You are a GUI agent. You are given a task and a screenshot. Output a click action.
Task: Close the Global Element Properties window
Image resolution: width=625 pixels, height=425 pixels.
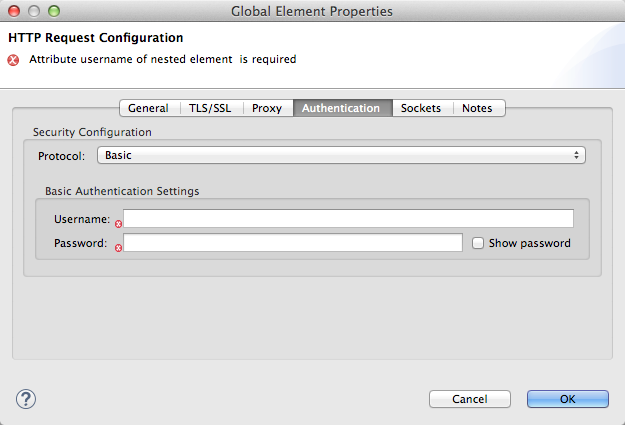coord(14,11)
